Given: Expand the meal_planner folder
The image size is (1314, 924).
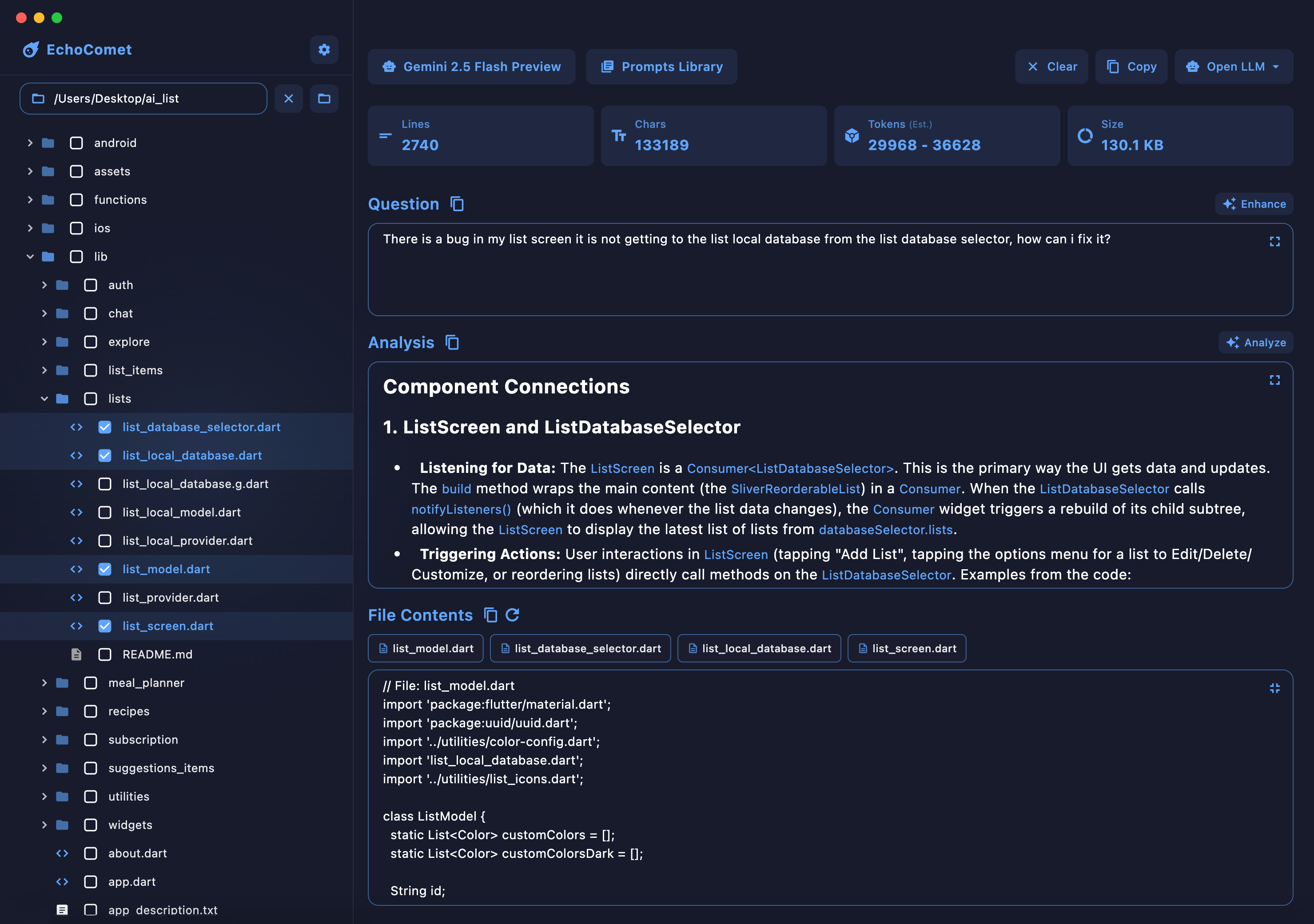Looking at the screenshot, I should [x=44, y=682].
